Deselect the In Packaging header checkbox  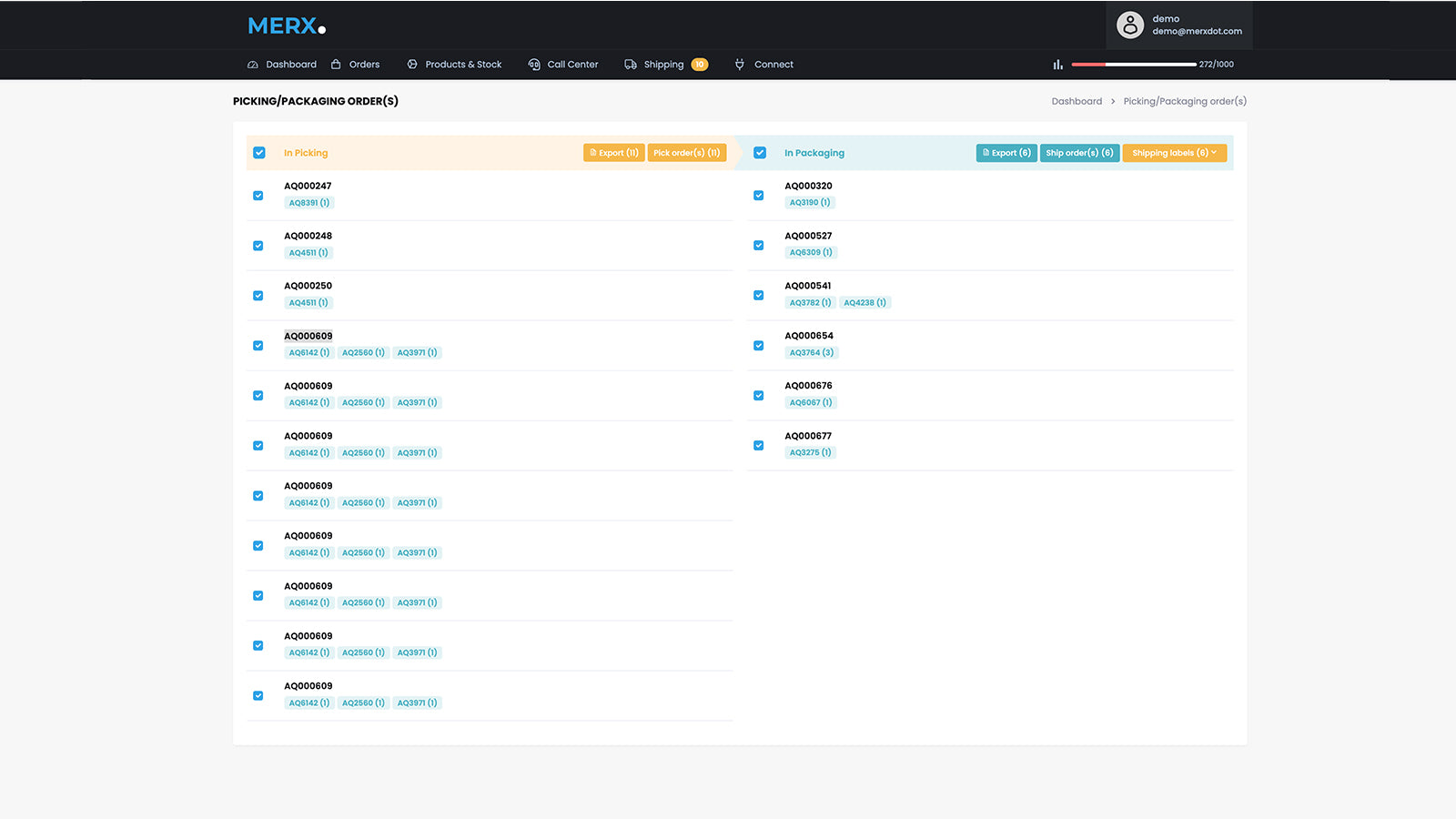point(760,153)
